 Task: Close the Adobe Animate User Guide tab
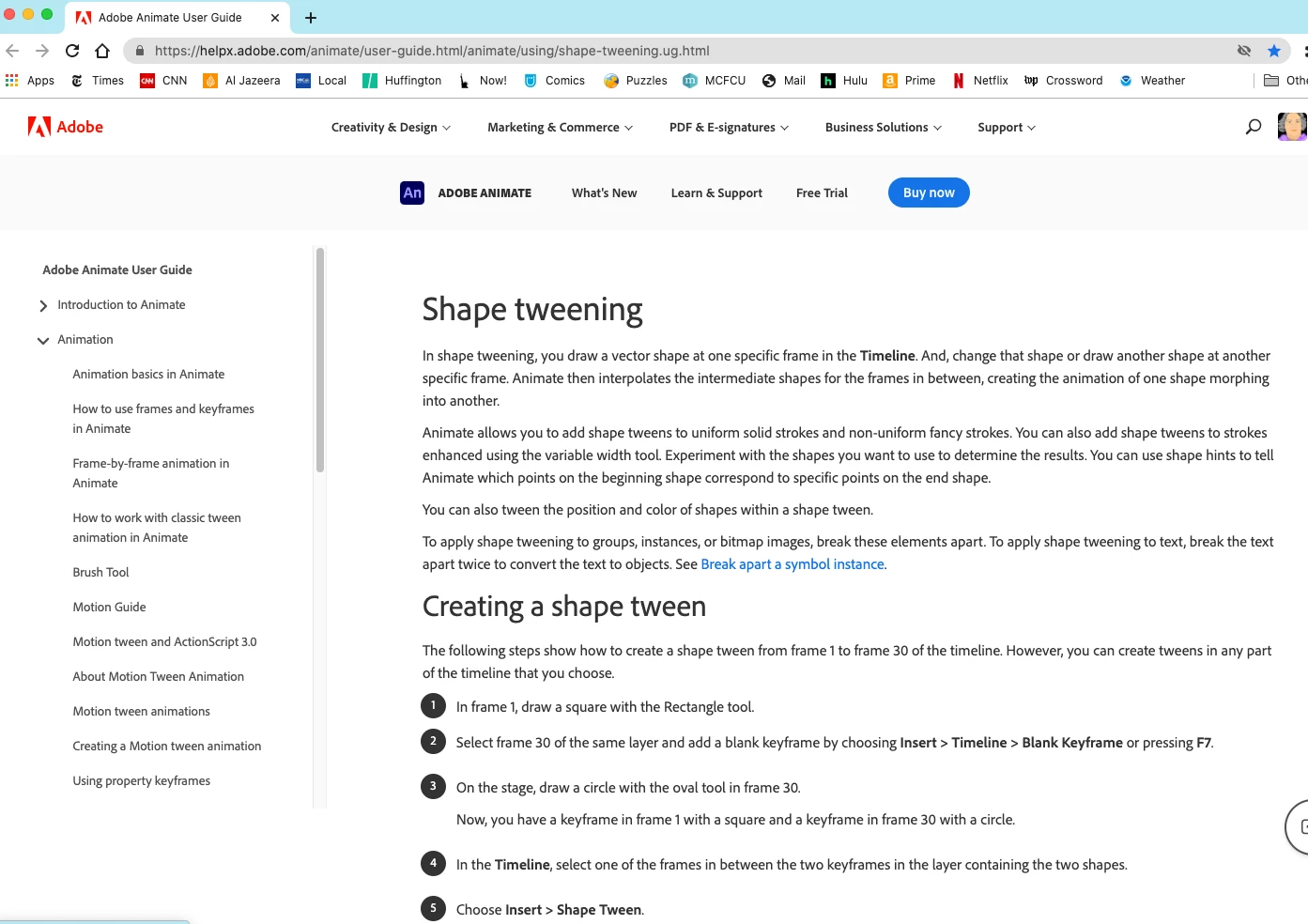(275, 18)
